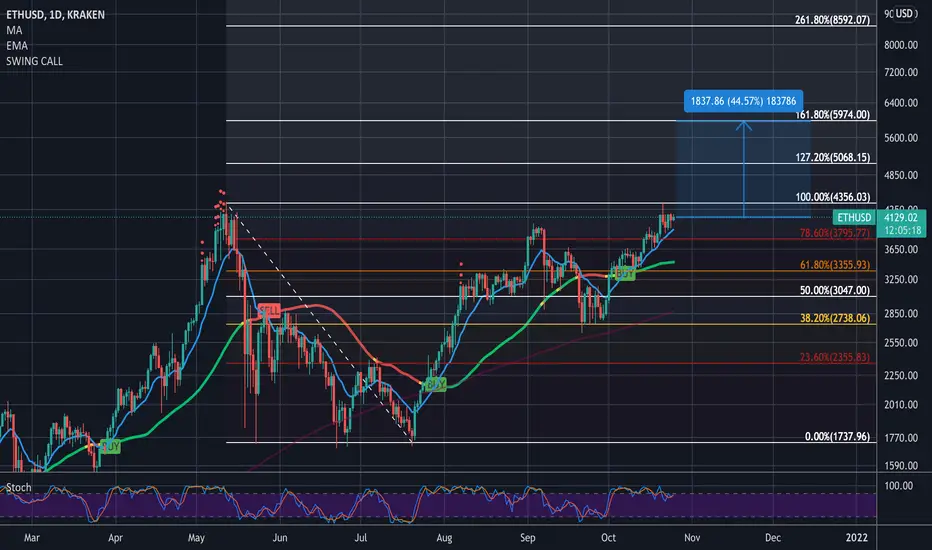Screen dimensions: 932x550
Task: Select the MA indicator legend label
Action: (14, 30)
